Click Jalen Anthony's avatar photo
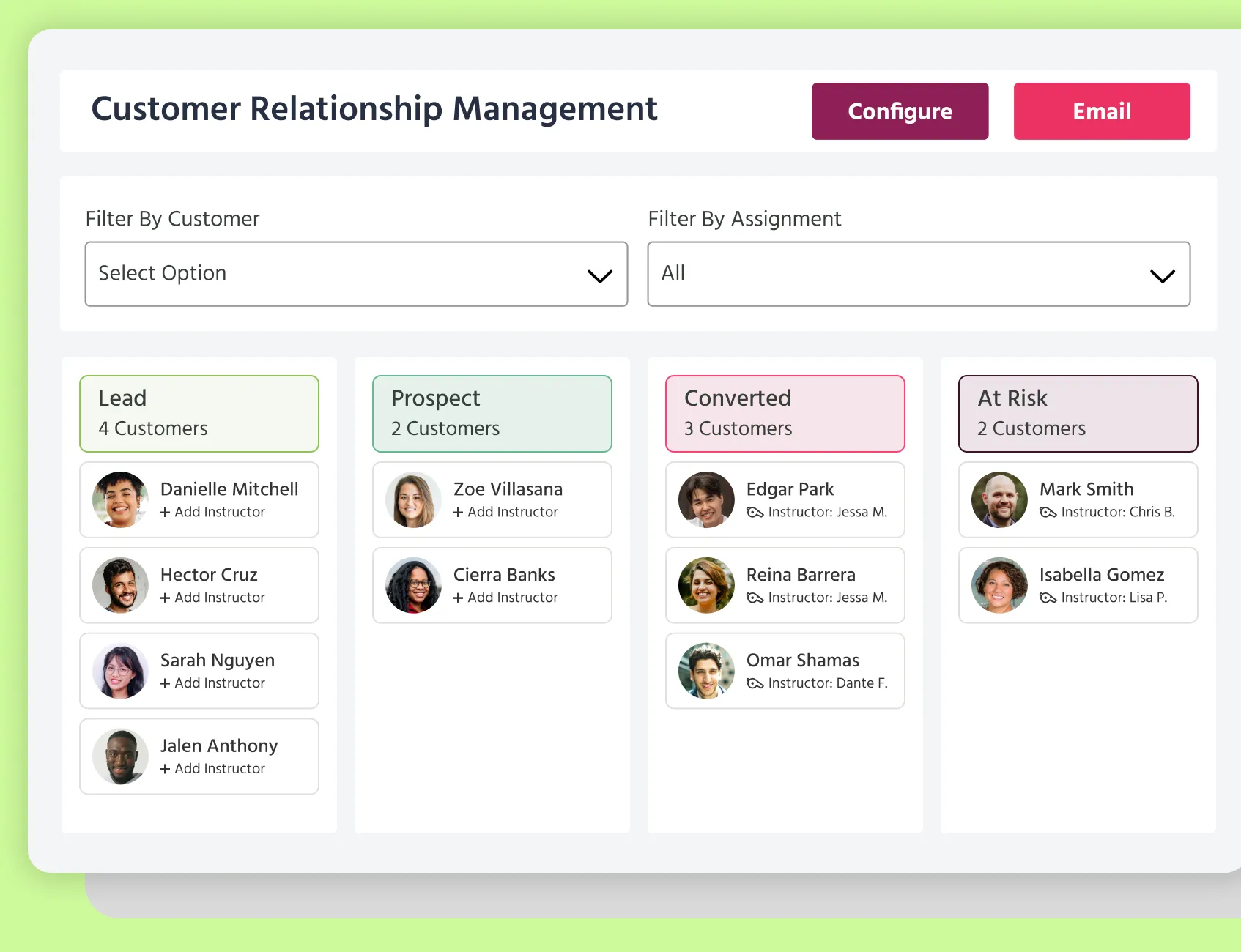The width and height of the screenshot is (1241, 952). (120, 756)
